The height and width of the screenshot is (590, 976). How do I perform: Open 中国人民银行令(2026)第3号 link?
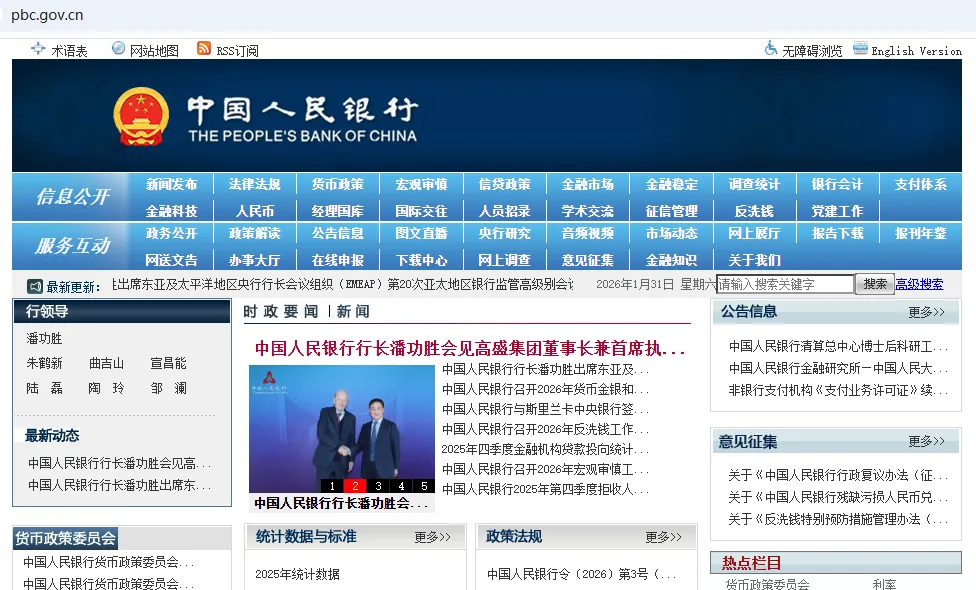581,574
